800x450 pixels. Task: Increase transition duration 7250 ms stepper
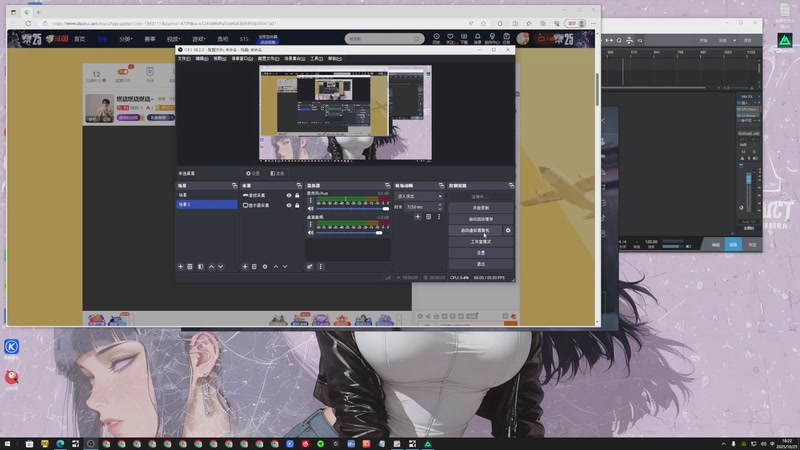tap(440, 205)
